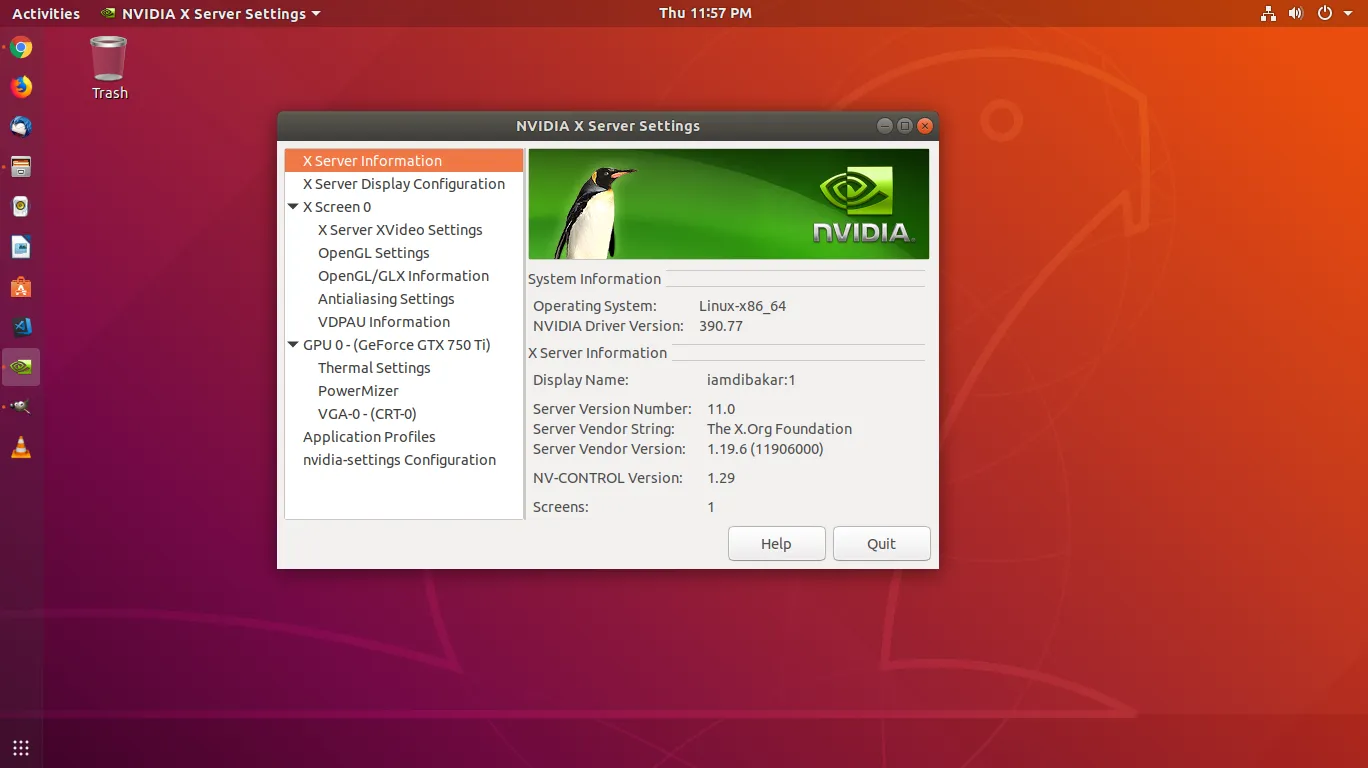Quit NVIDIA X Server Settings
Image resolution: width=1368 pixels, height=768 pixels.
(x=881, y=543)
